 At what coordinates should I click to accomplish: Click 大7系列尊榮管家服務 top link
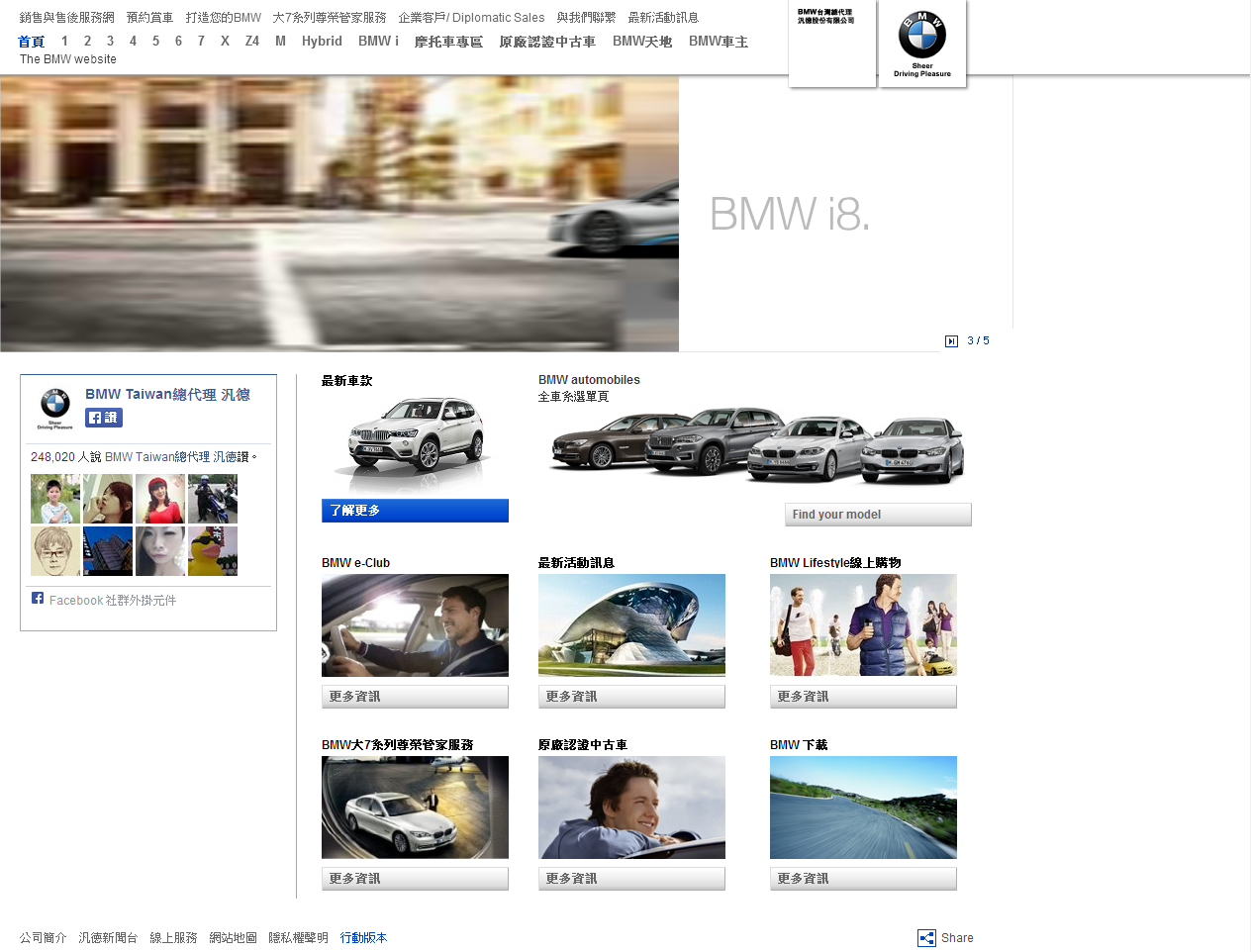(x=330, y=18)
